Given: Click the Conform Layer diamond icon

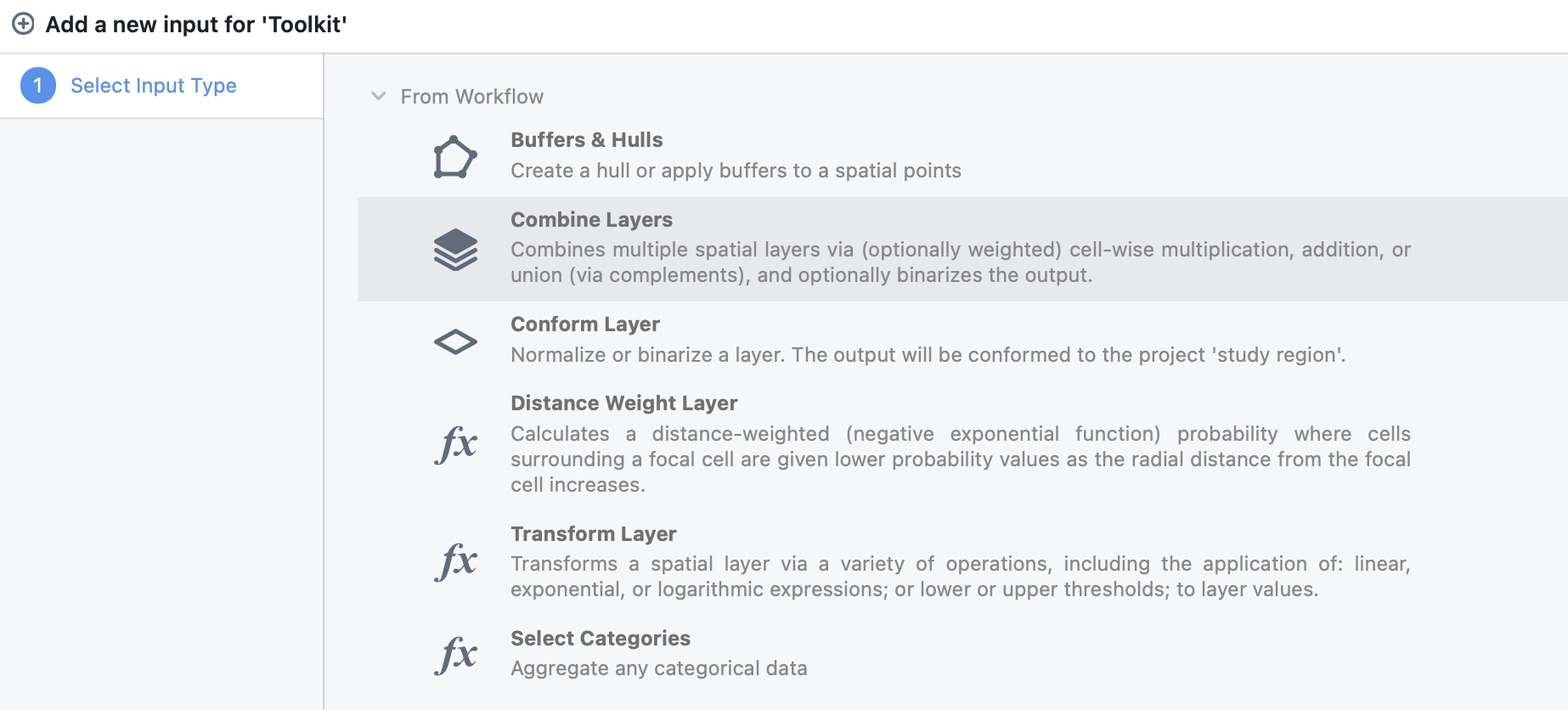Looking at the screenshot, I should pos(455,341).
